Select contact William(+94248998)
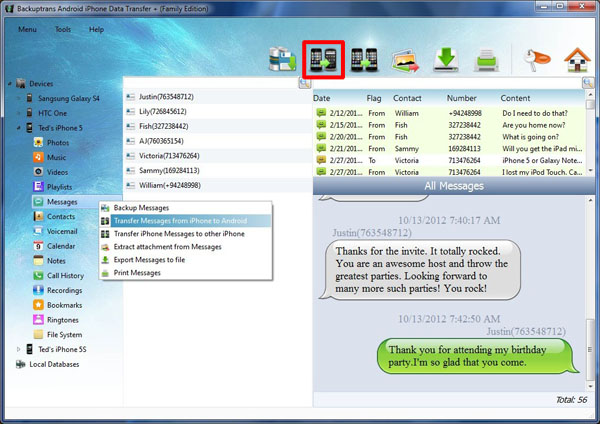The height and width of the screenshot is (424, 600). [x=218, y=185]
